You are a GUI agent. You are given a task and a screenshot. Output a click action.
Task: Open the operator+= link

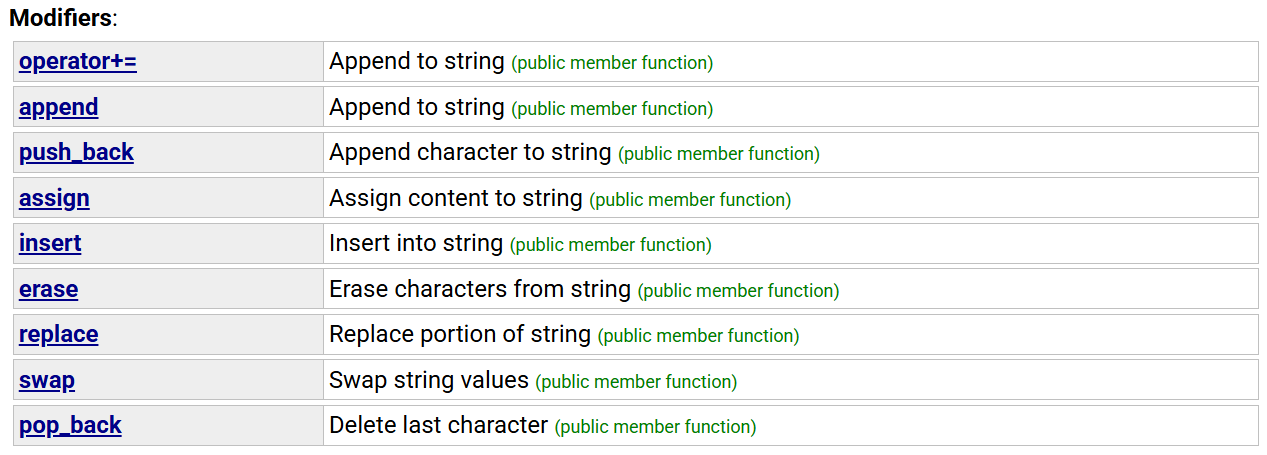78,62
